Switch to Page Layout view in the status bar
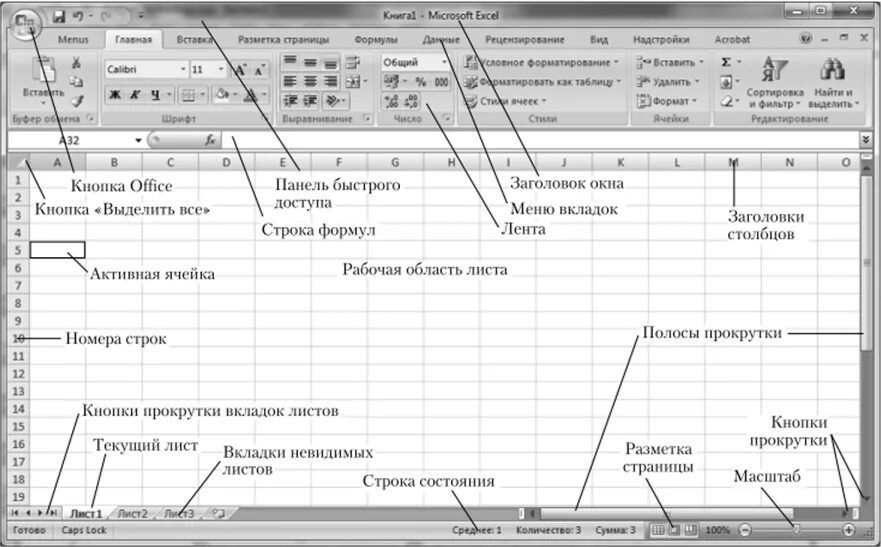 click(674, 530)
